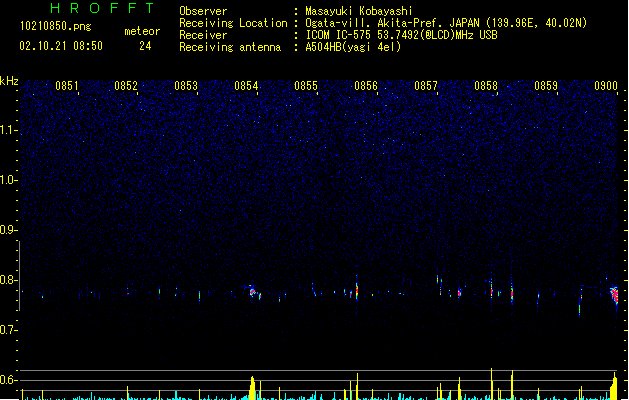The width and height of the screenshot is (629, 400).
Task: Click the ICOM IC-575 receiver text
Action: [x=401, y=35]
